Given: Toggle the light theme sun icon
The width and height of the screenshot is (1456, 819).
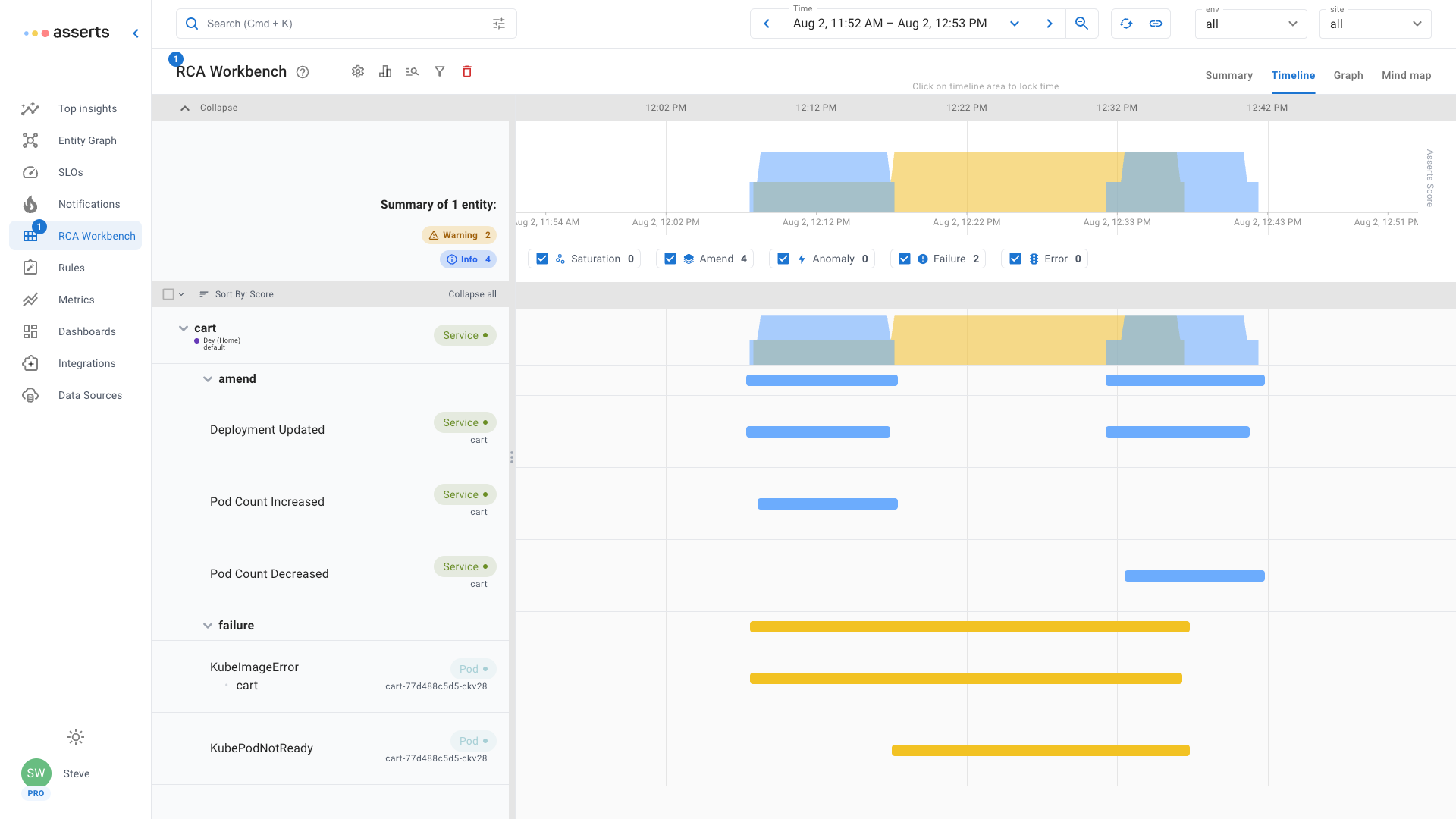Looking at the screenshot, I should 76,737.
